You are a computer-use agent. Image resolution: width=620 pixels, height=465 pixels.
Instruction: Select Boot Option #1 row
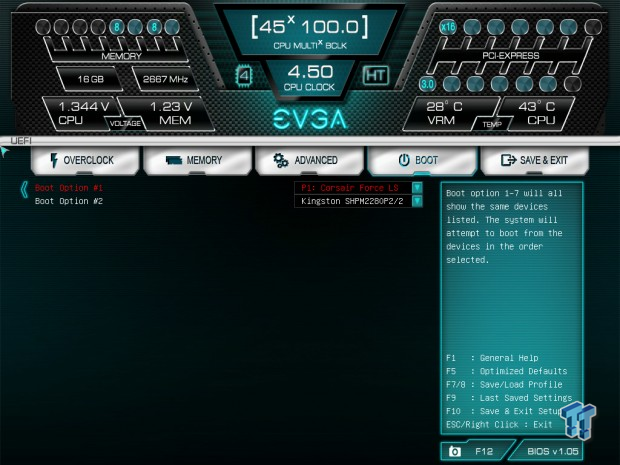pos(69,188)
